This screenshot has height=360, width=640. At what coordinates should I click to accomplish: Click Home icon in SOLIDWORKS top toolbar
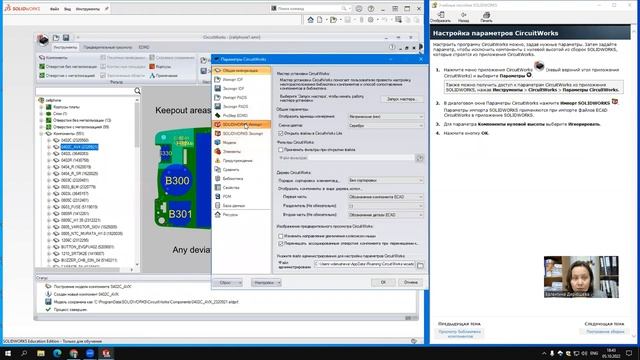coord(310,20)
